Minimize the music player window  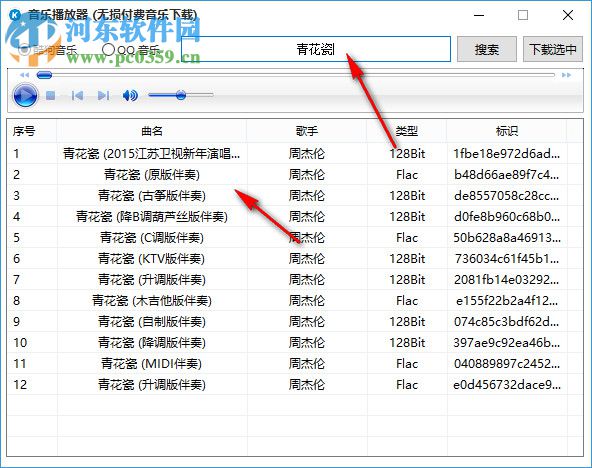coord(479,15)
